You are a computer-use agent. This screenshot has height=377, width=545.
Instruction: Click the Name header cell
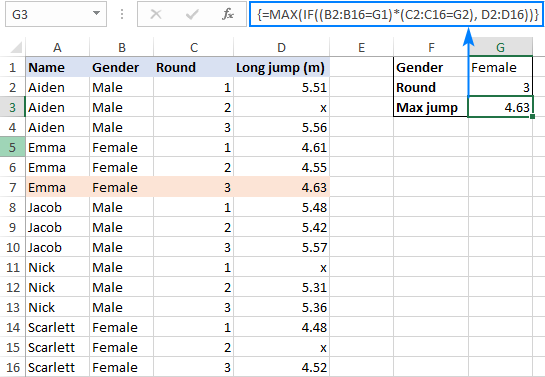57,67
